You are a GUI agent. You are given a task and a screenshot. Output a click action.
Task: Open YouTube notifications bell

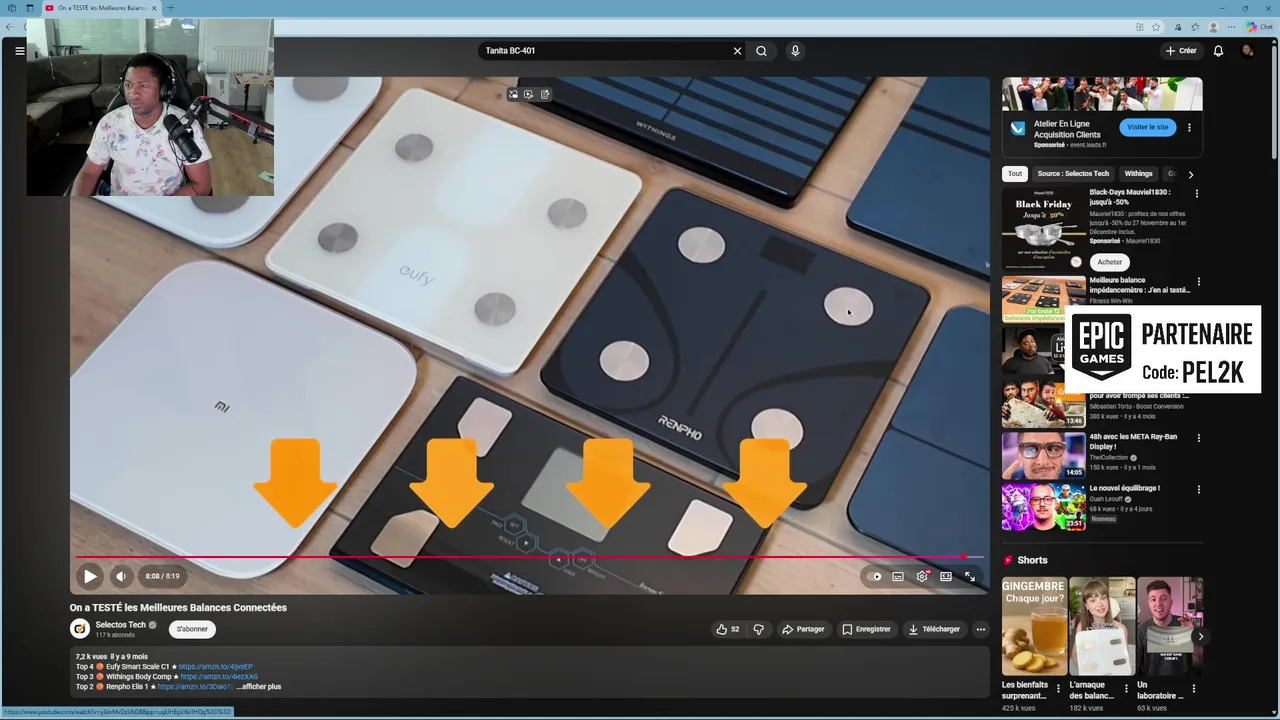pos(1218,51)
